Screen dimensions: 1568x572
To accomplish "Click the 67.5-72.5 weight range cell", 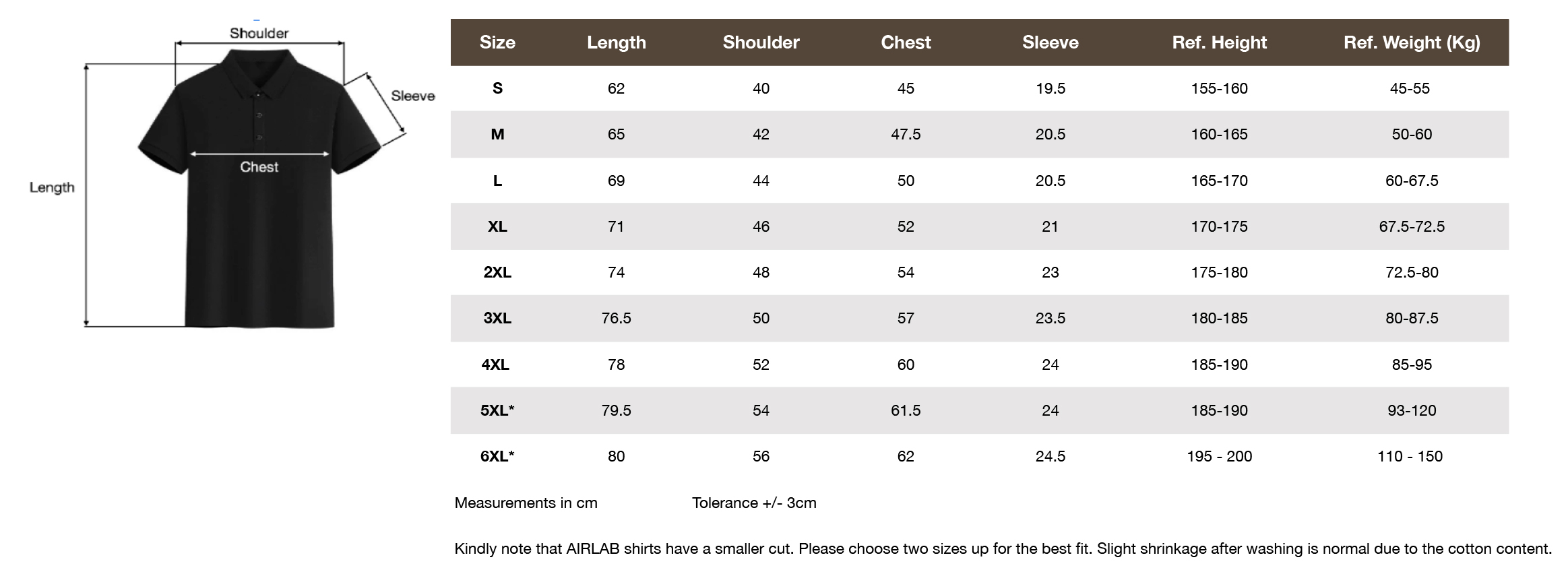I will pos(1412,226).
